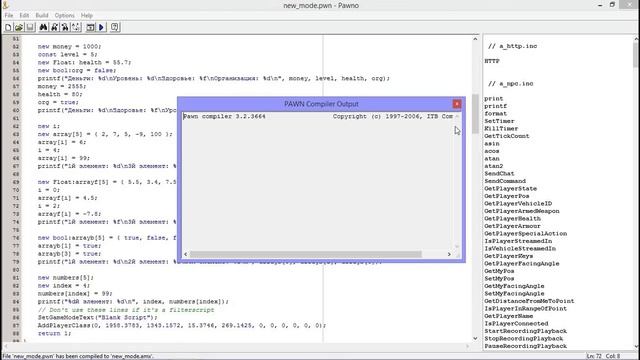Click right arrow of compiler output horizontal scrollbar
Image resolution: width=640 pixels, height=360 pixels.
pyautogui.click(x=449, y=254)
